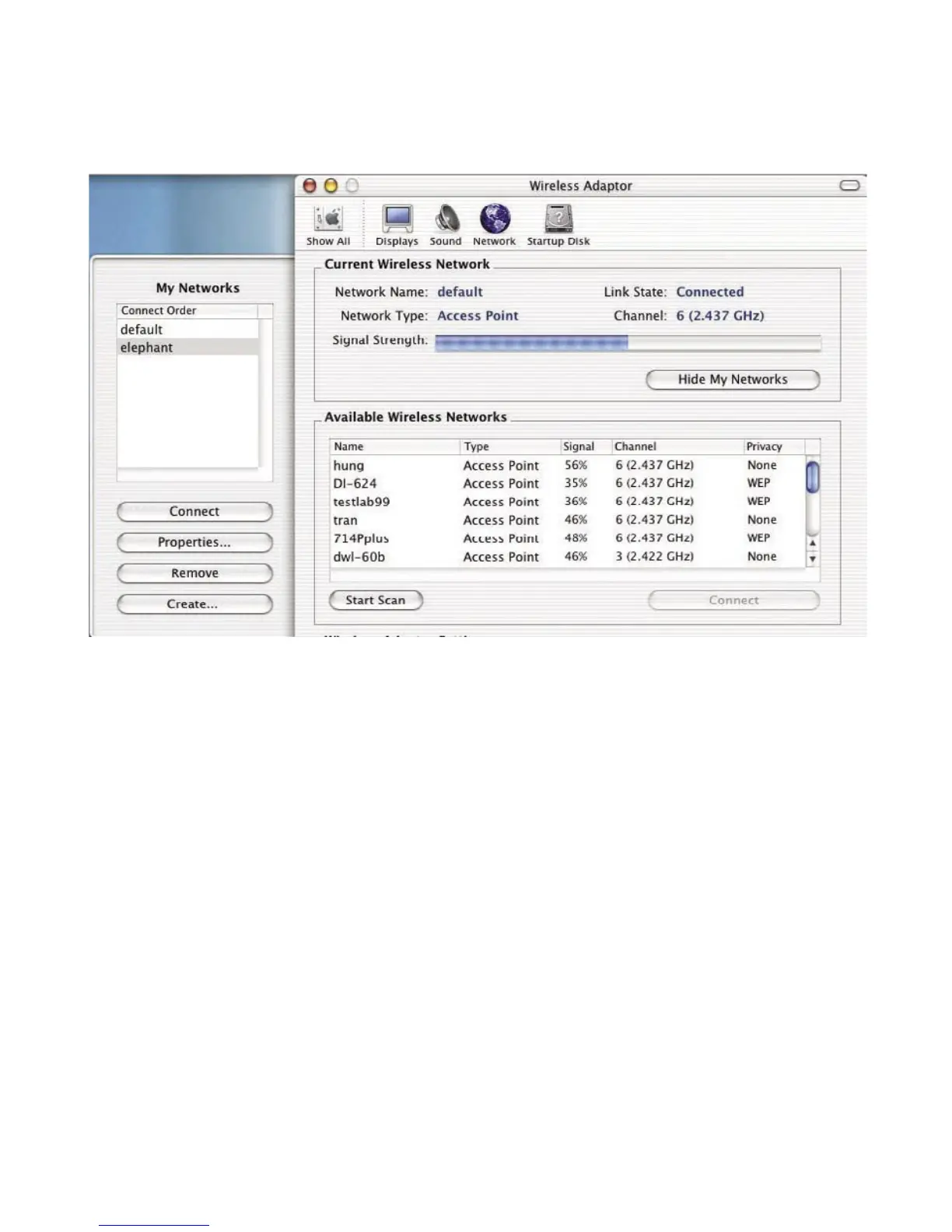Click the 6 (2.437 GHz) current channel value
The height and width of the screenshot is (1232, 952).
point(720,316)
